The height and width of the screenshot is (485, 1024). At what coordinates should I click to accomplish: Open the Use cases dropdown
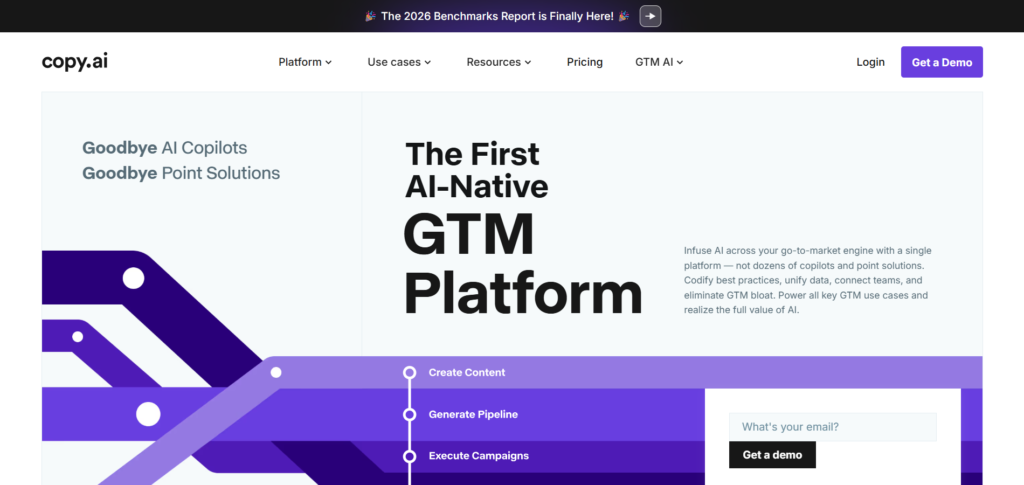coord(399,62)
